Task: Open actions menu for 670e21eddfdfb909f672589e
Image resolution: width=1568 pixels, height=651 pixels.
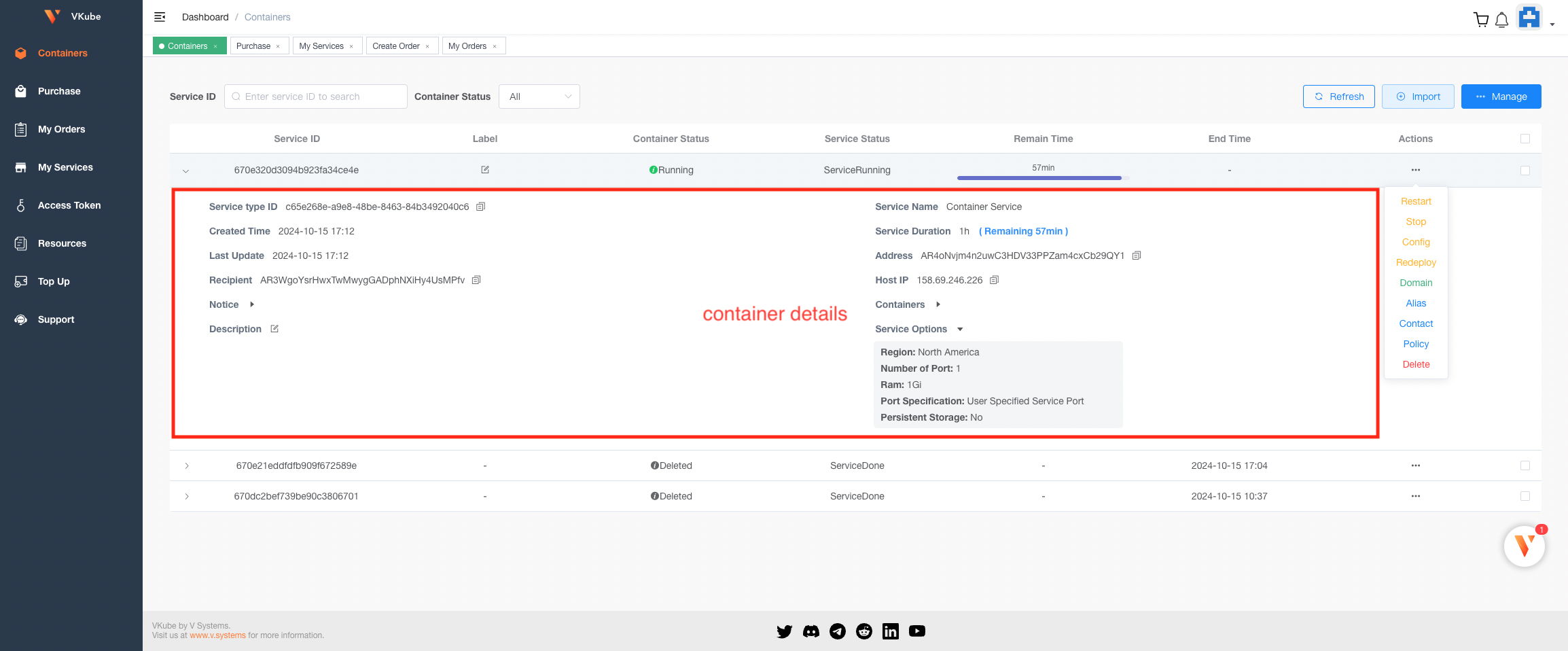Action: (1416, 465)
